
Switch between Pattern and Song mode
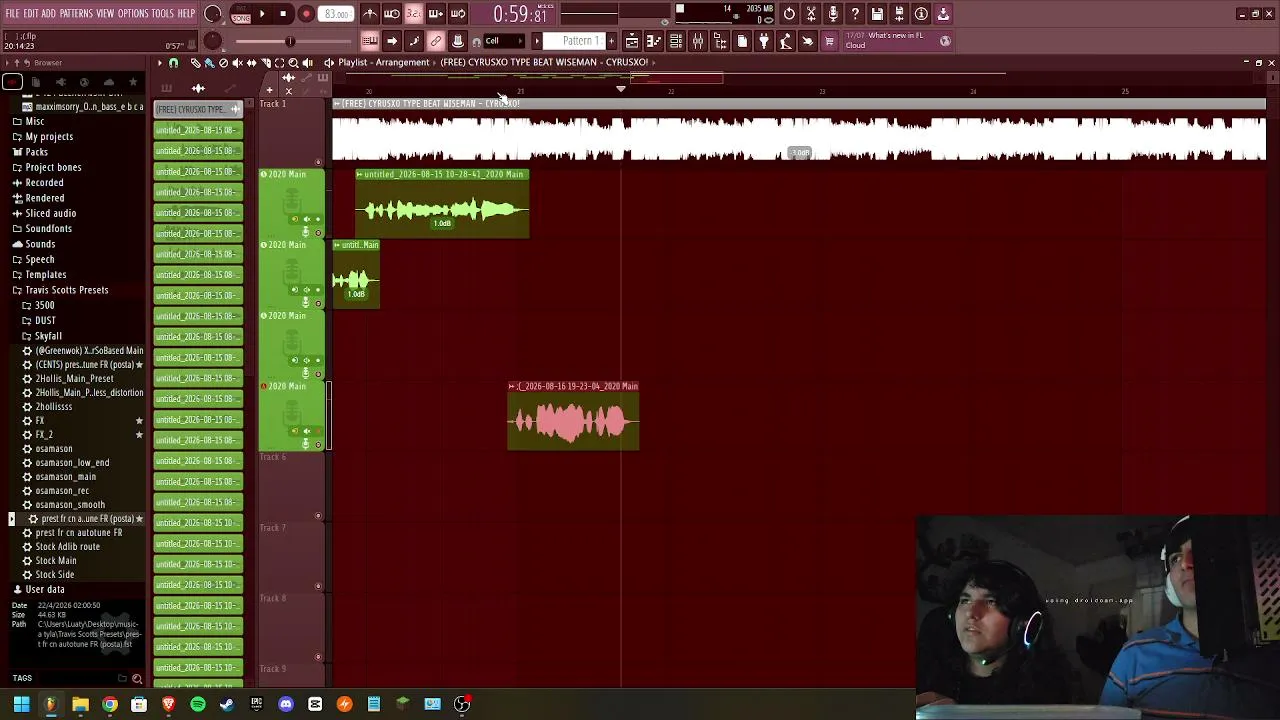pyautogui.click(x=241, y=14)
